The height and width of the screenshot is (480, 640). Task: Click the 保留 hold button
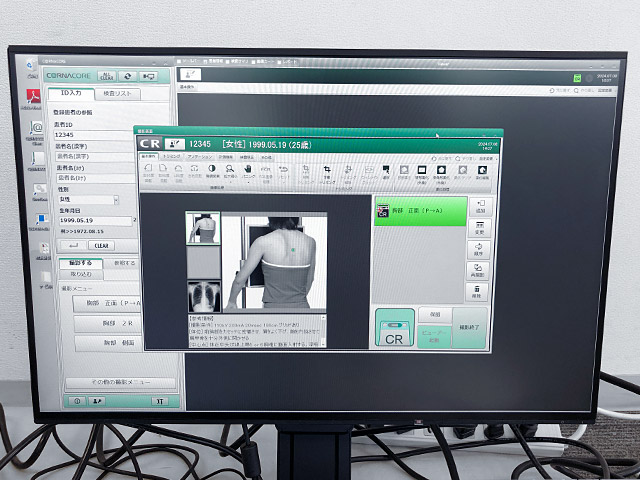pos(435,315)
